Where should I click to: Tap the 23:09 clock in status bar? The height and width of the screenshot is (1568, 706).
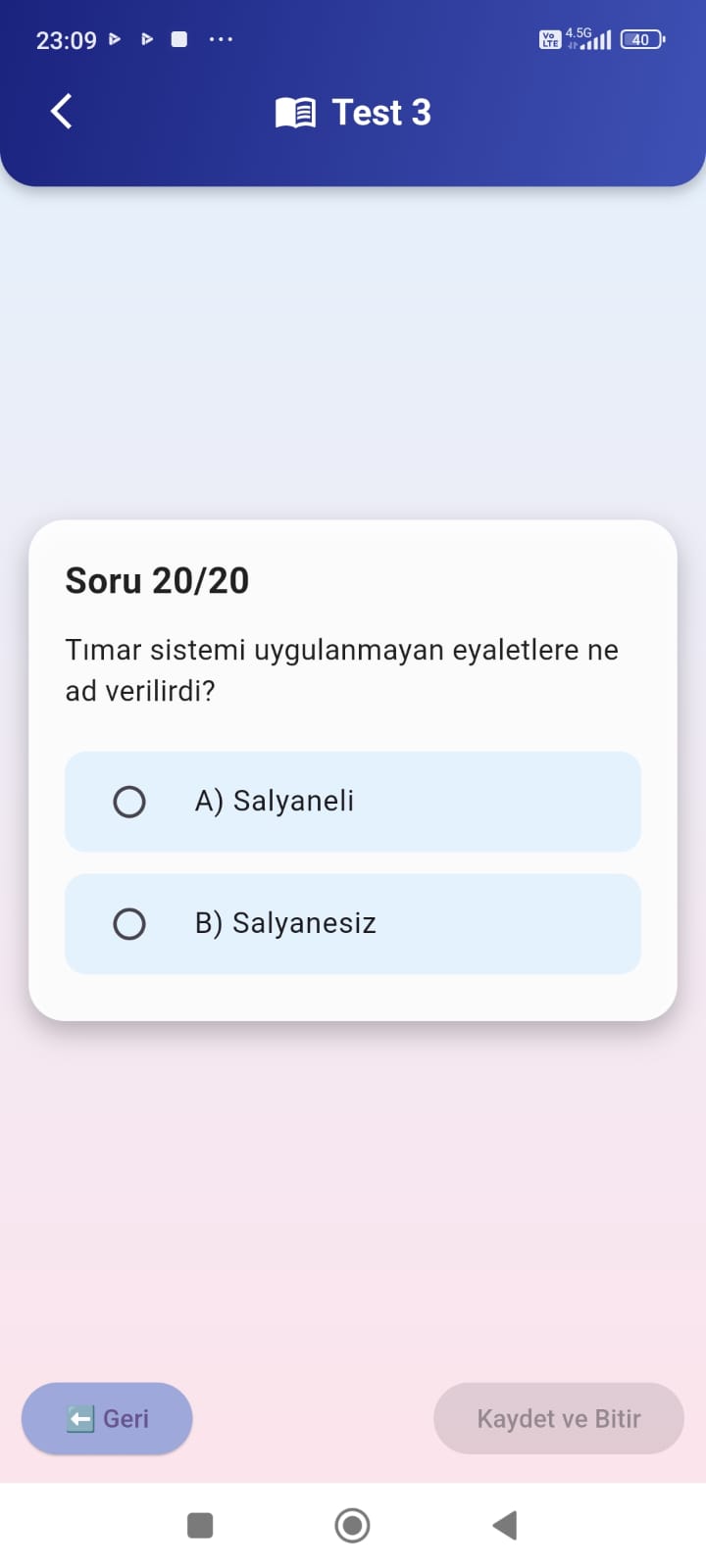[x=67, y=40]
